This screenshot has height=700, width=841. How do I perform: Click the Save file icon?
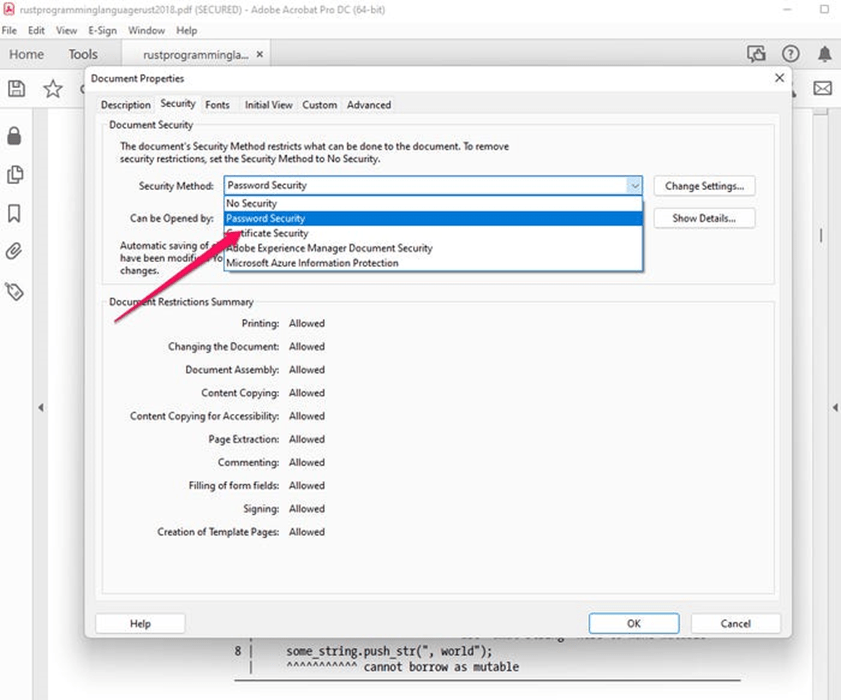tap(16, 88)
